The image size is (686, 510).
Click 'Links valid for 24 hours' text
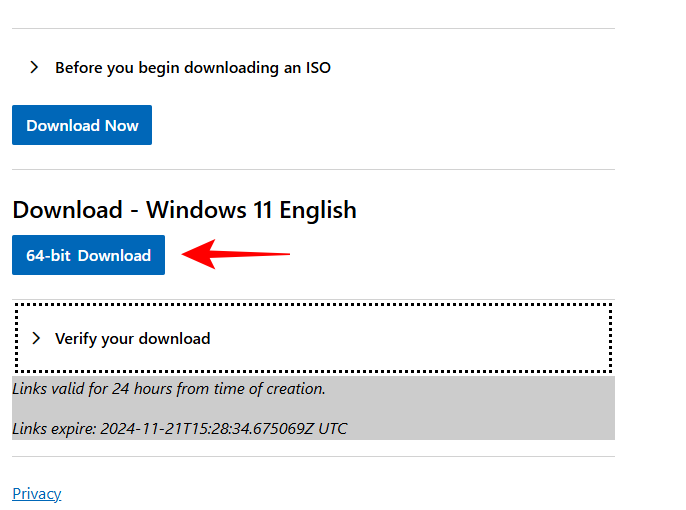[169, 389]
